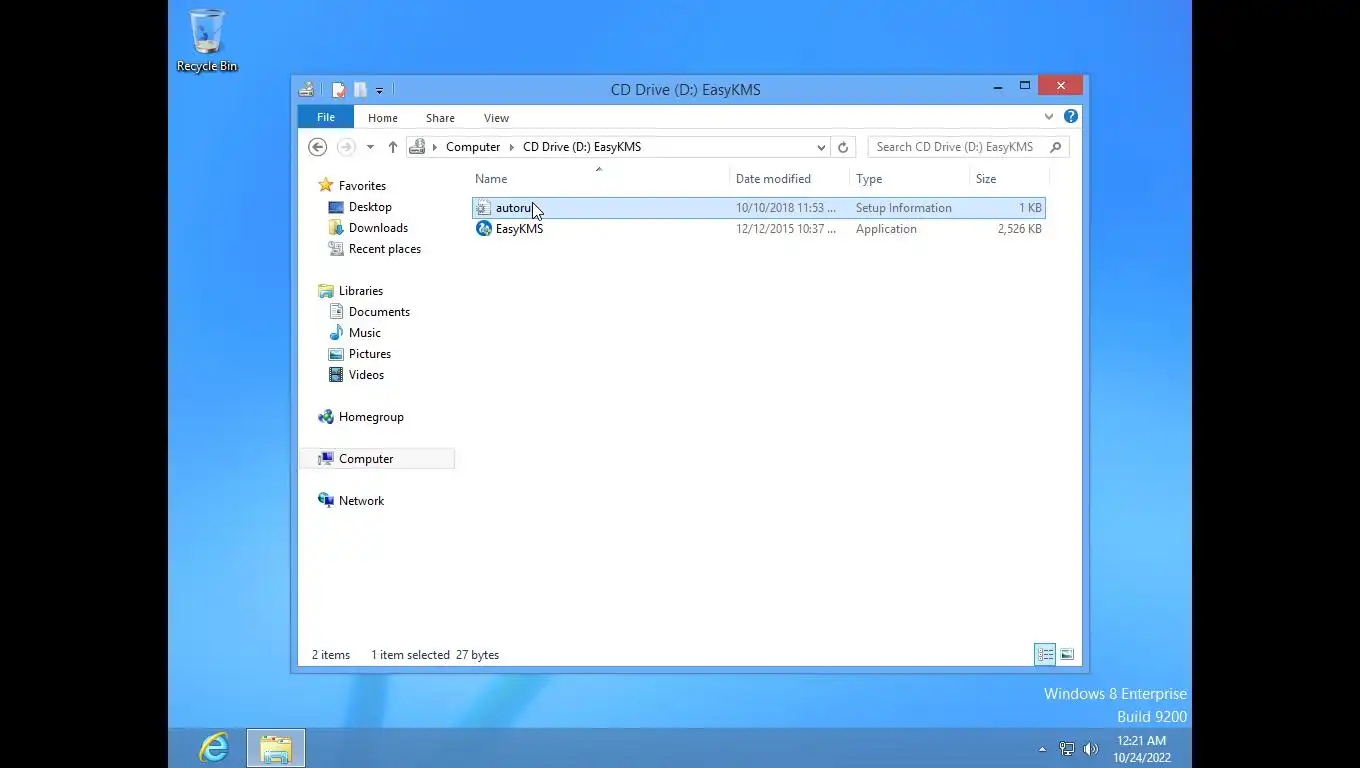Click the drive system icon in the title bar
Viewport: 1360px width, 768px height.
[306, 90]
